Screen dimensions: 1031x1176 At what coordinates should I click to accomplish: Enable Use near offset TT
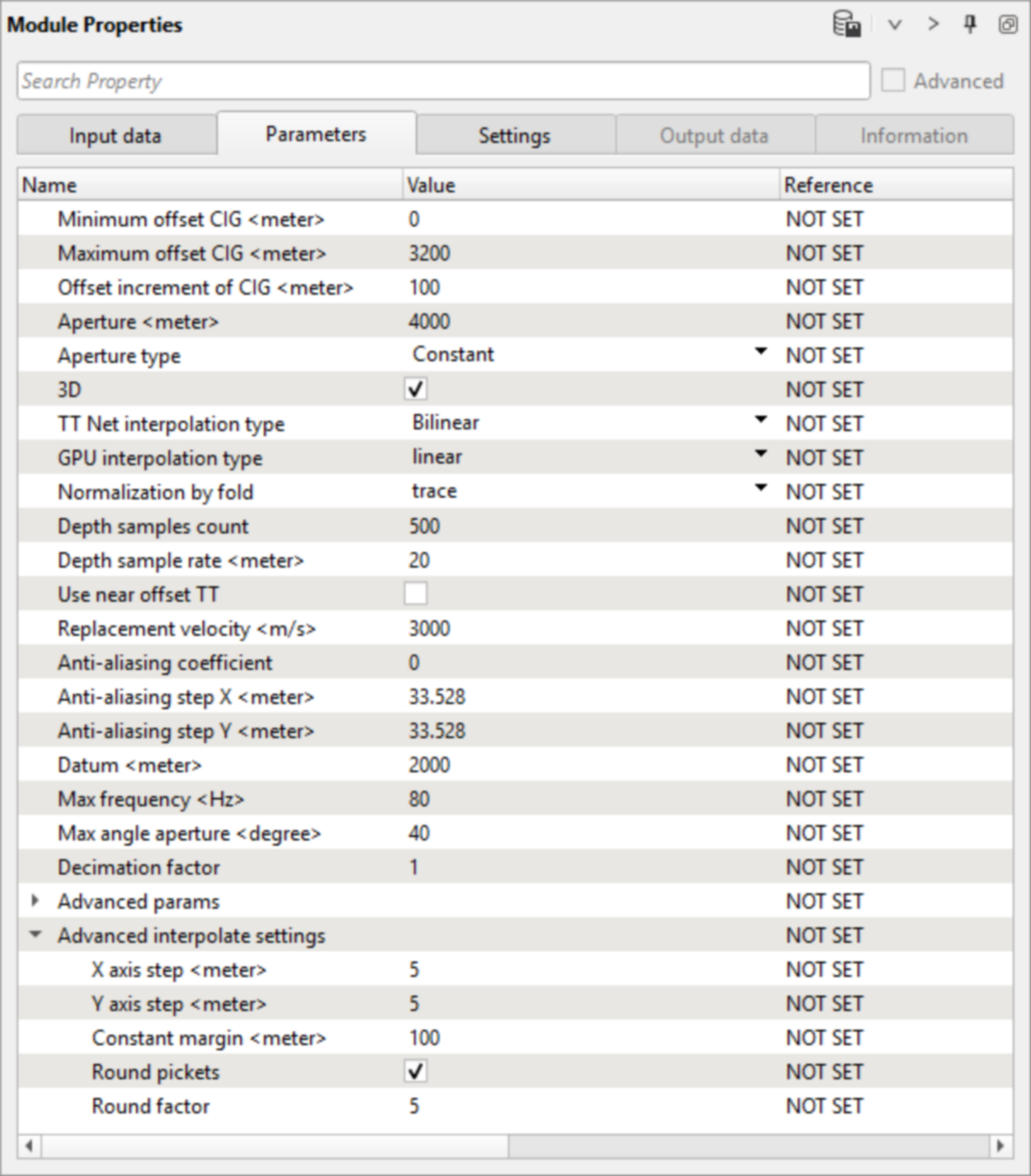pyautogui.click(x=416, y=594)
